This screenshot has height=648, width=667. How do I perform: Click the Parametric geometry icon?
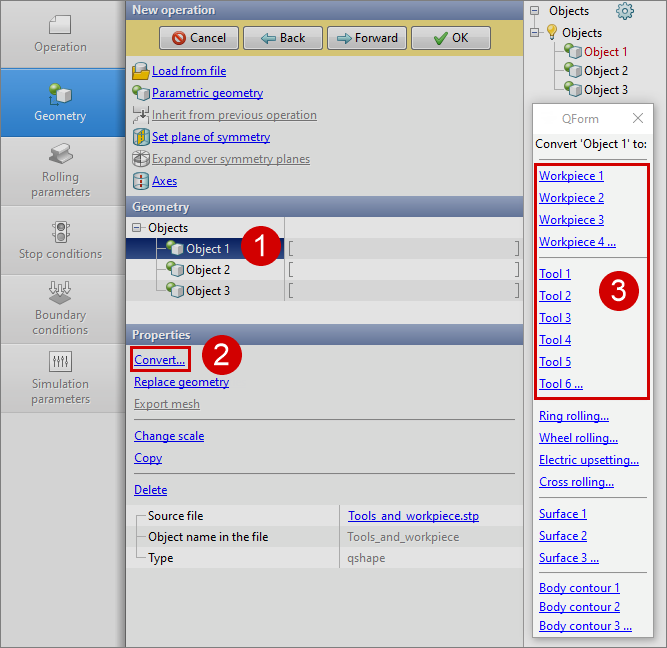(x=141, y=93)
